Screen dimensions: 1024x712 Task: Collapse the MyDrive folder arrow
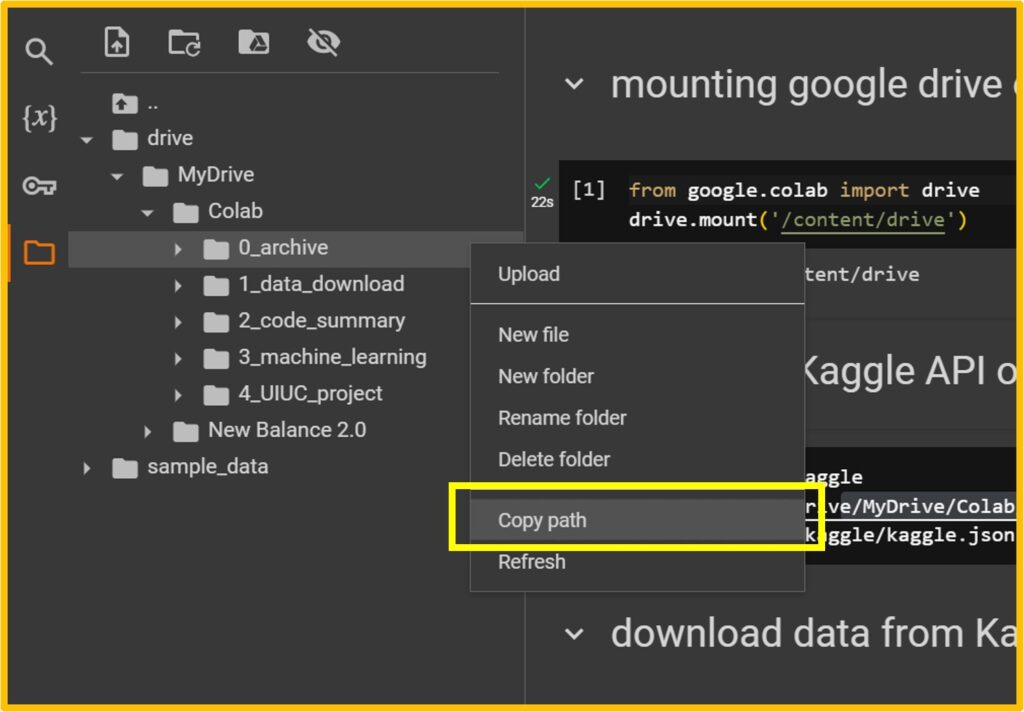[117, 176]
